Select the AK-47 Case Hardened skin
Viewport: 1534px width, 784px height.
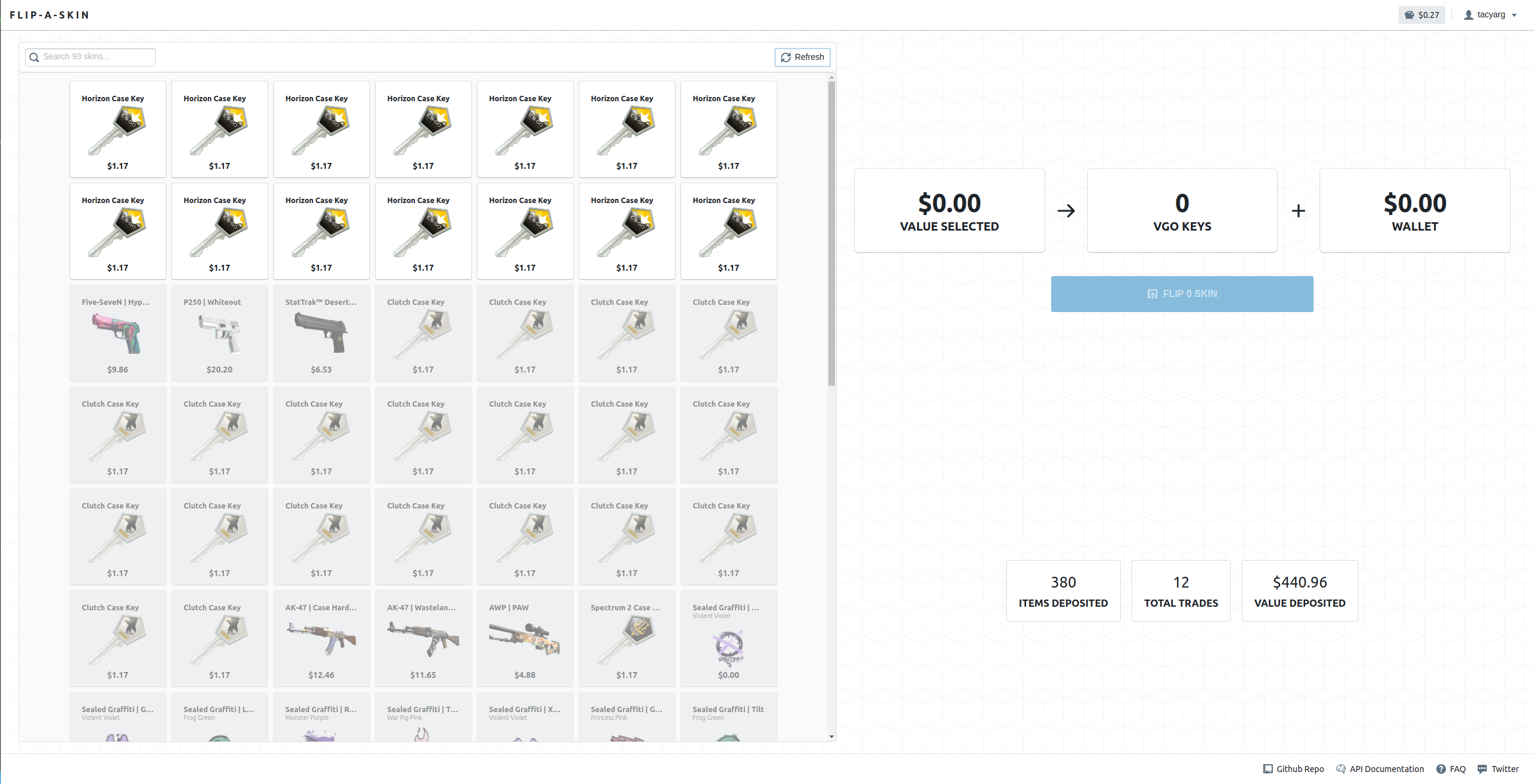pos(322,638)
